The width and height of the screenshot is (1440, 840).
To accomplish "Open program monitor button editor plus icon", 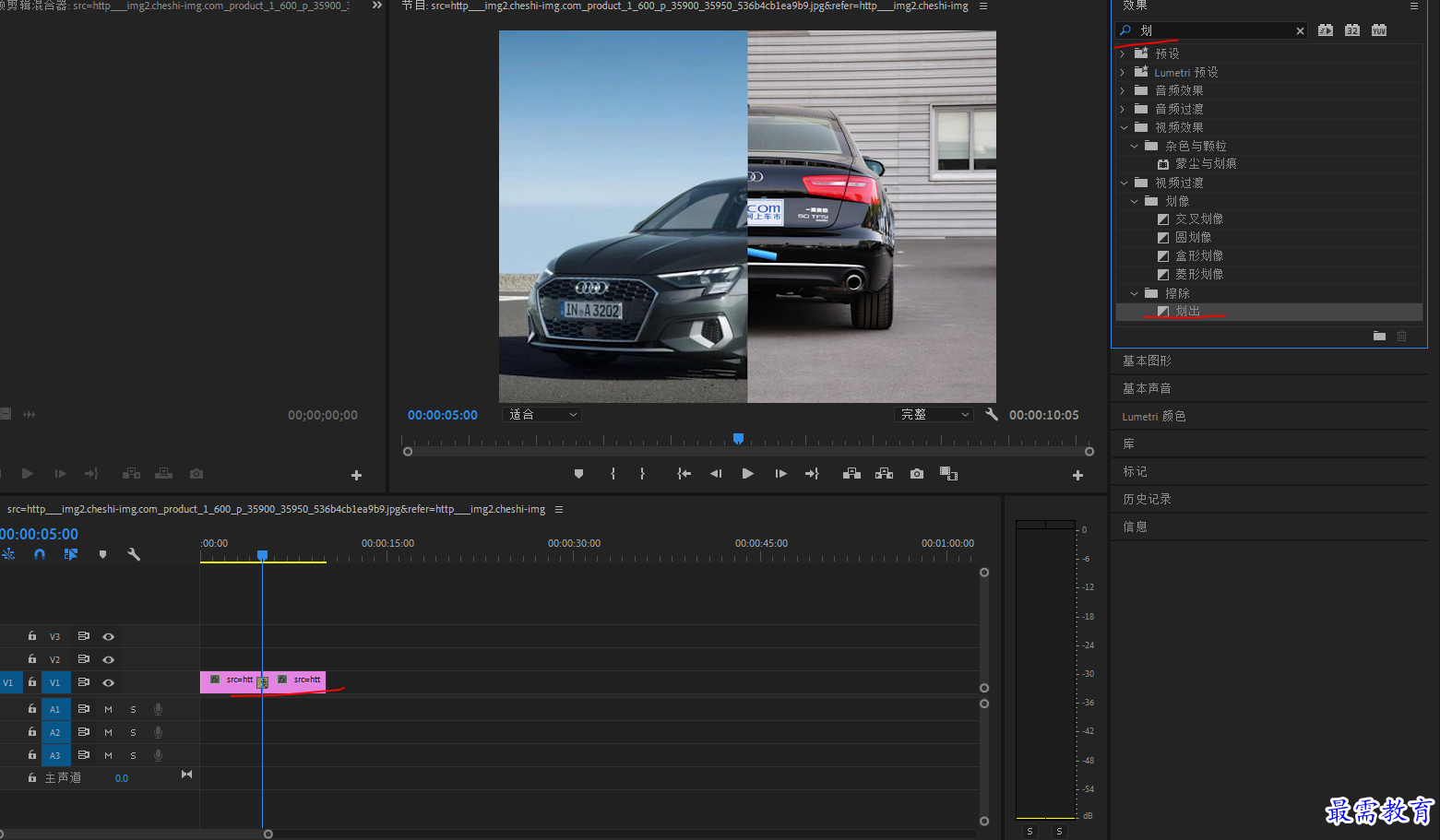I will pyautogui.click(x=1077, y=475).
